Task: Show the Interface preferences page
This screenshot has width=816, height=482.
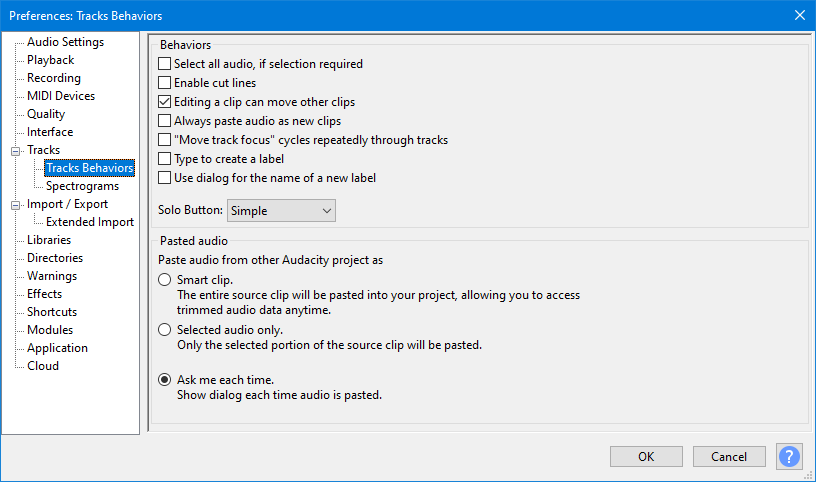Action: [x=50, y=132]
